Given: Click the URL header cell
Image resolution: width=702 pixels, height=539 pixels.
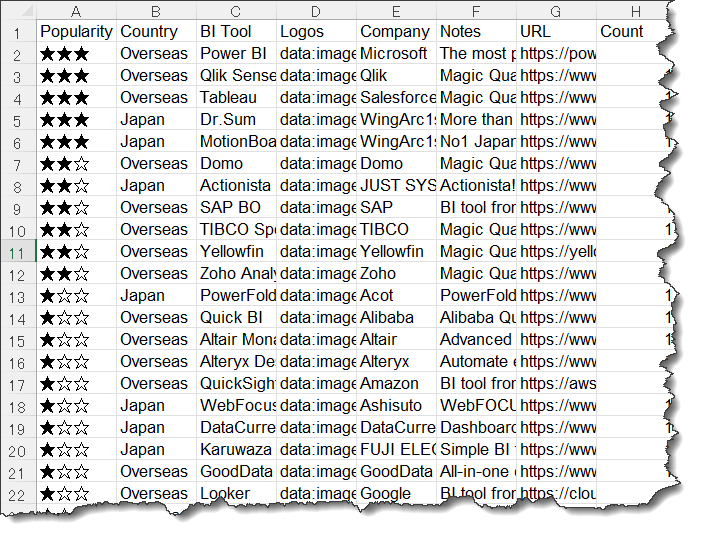Looking at the screenshot, I should tap(556, 32).
